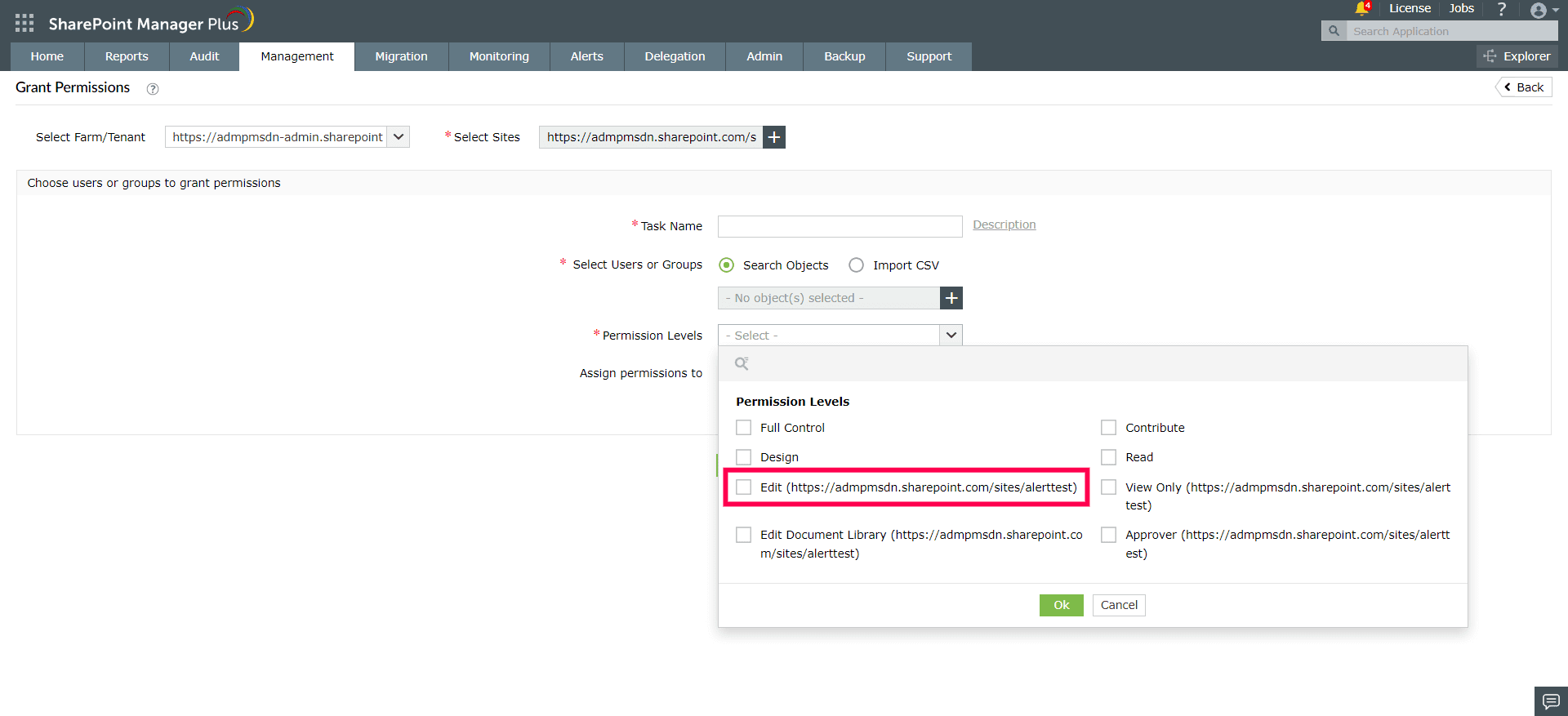Switch to the Management tab

(297, 56)
